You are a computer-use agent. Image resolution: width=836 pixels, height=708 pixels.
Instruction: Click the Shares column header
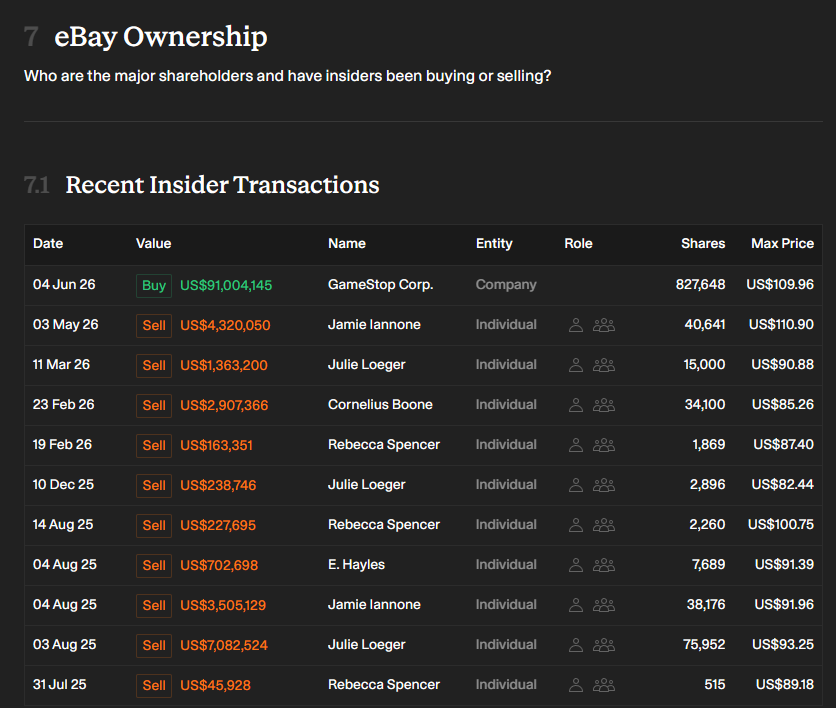(x=703, y=244)
